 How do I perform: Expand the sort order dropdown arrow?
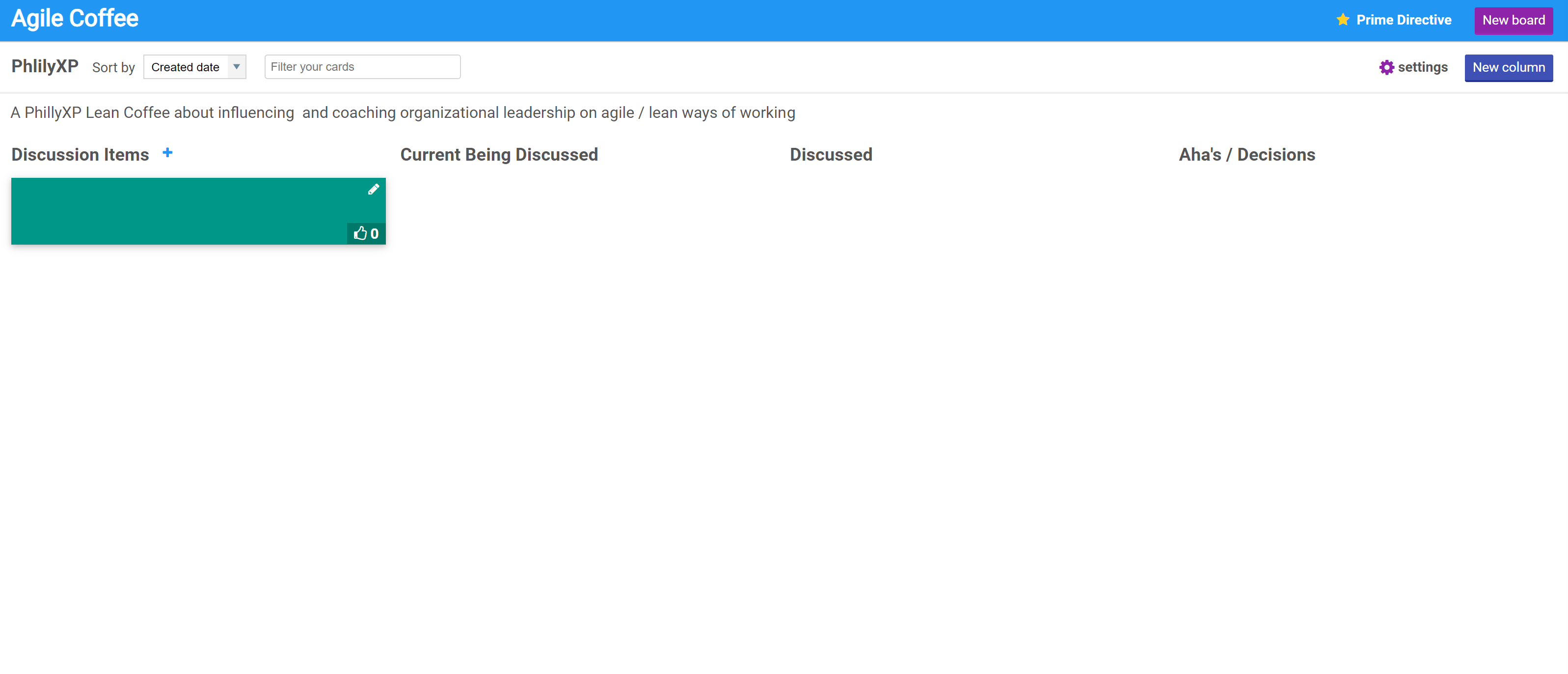(235, 67)
